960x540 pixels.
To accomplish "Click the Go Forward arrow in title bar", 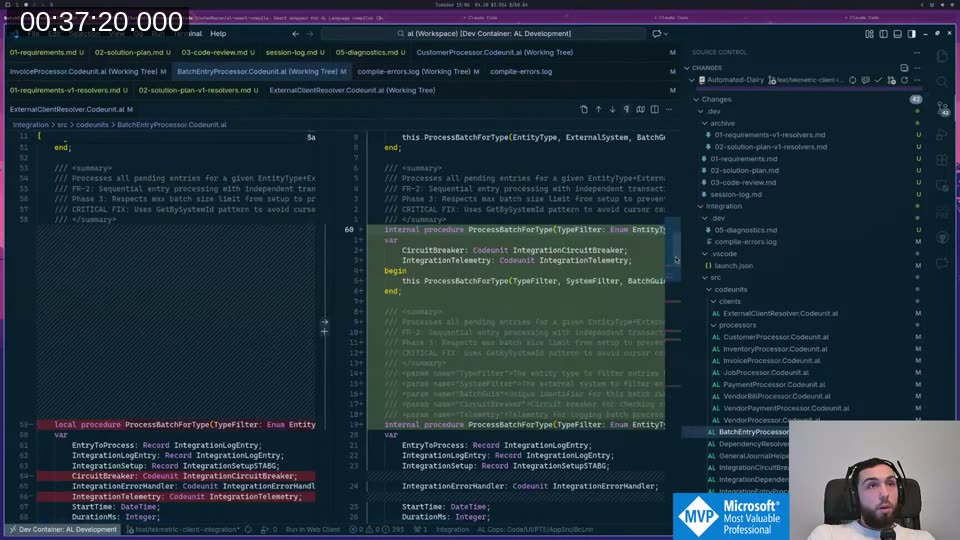I will [x=310, y=34].
